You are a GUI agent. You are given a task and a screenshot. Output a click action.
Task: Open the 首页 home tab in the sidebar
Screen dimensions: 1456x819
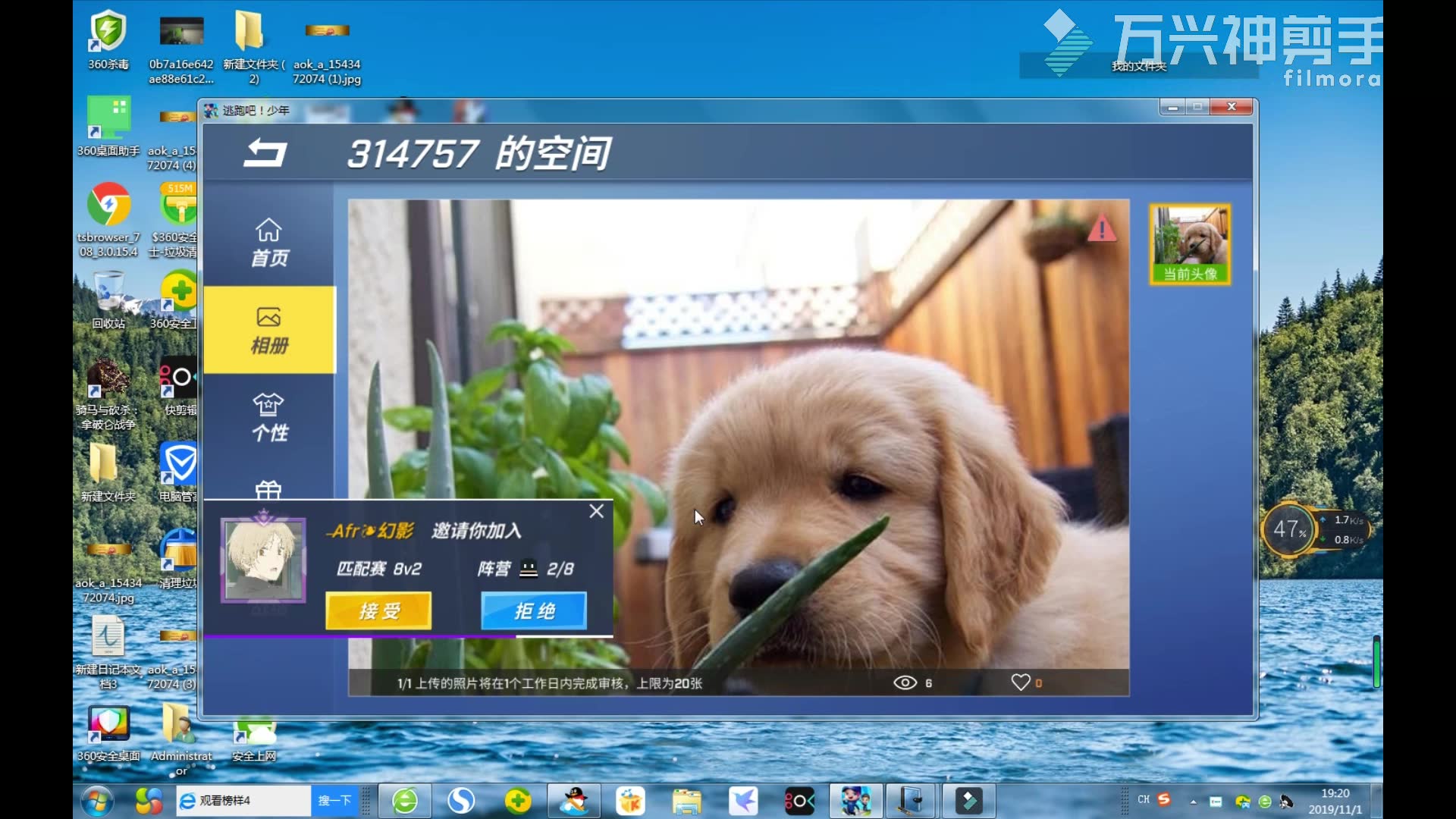pos(269,243)
